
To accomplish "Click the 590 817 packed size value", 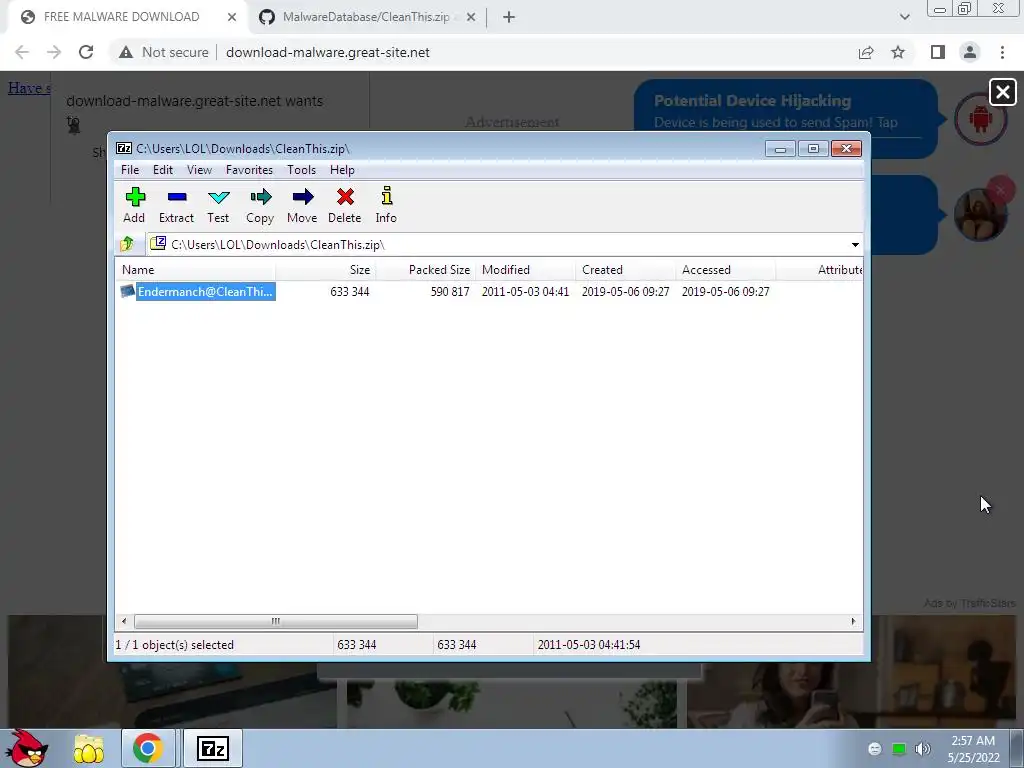I will [x=450, y=292].
